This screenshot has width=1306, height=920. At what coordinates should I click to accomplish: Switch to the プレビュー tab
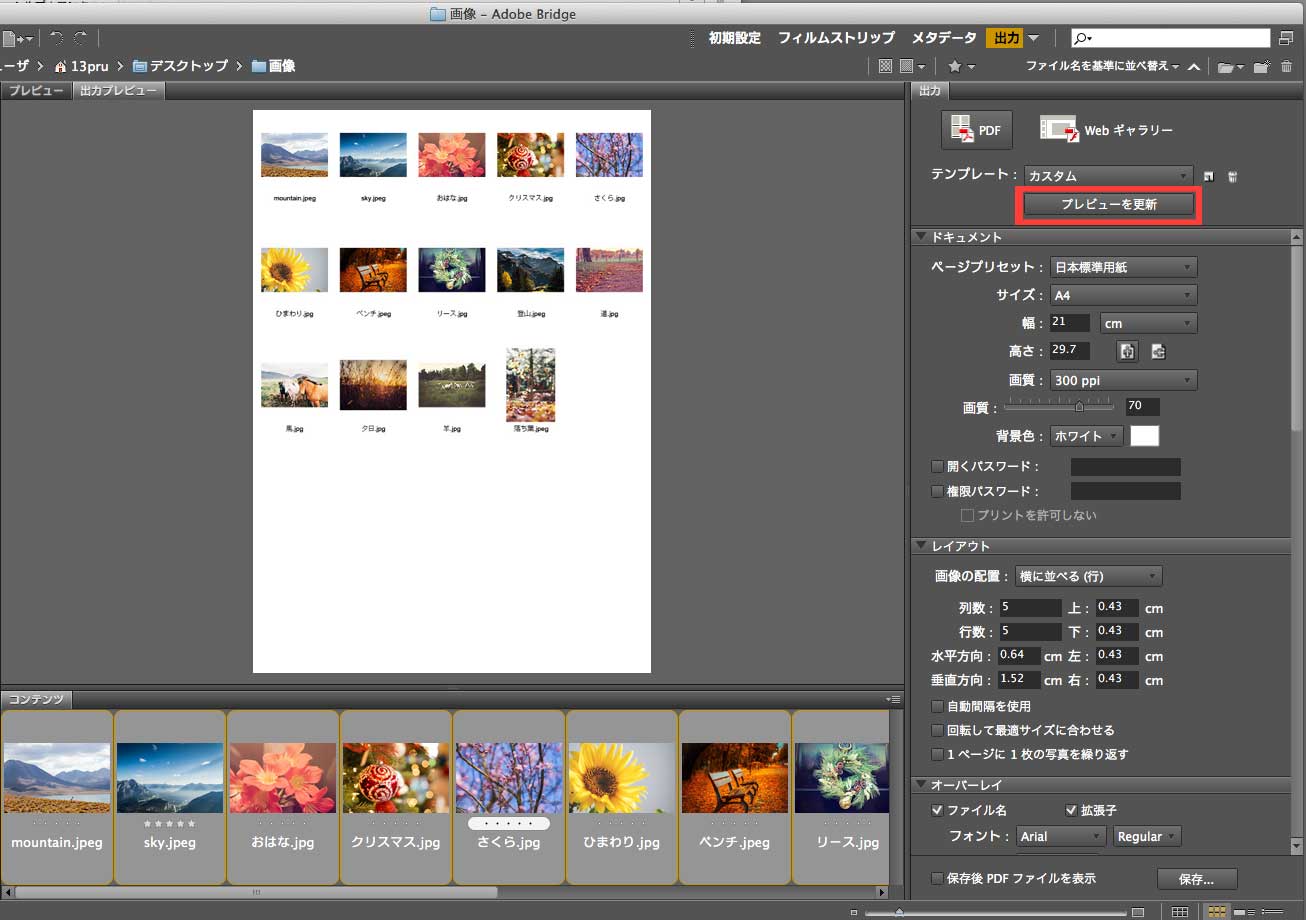(x=36, y=90)
